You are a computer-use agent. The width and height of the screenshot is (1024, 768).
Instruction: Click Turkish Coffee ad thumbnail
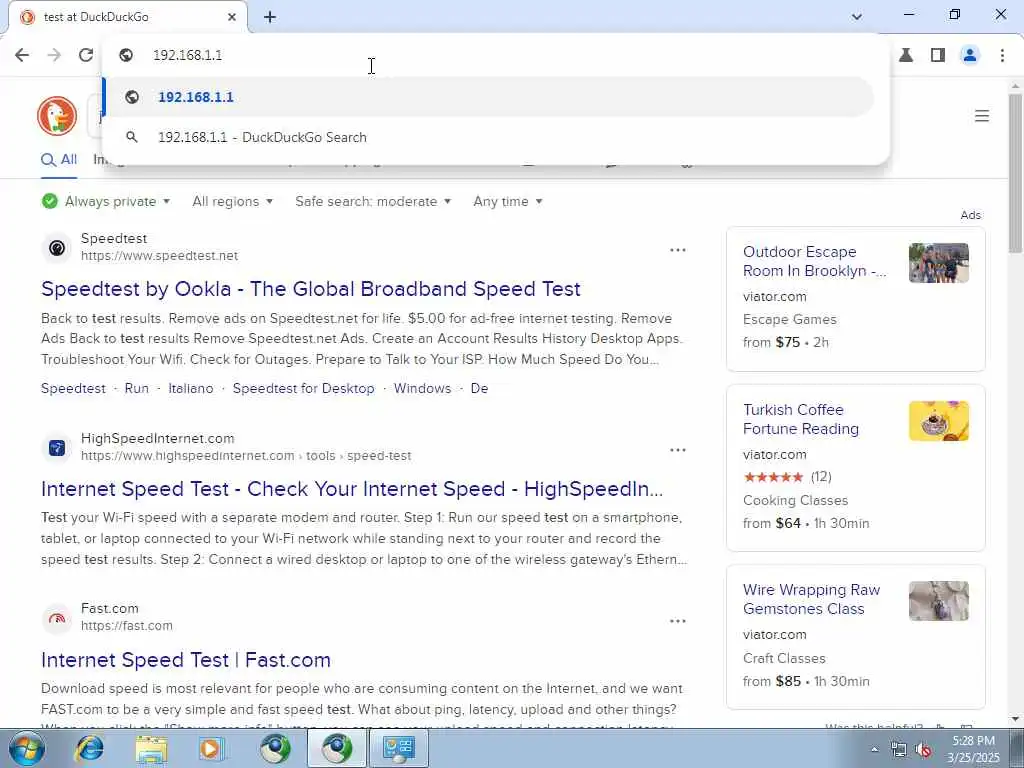click(938, 421)
